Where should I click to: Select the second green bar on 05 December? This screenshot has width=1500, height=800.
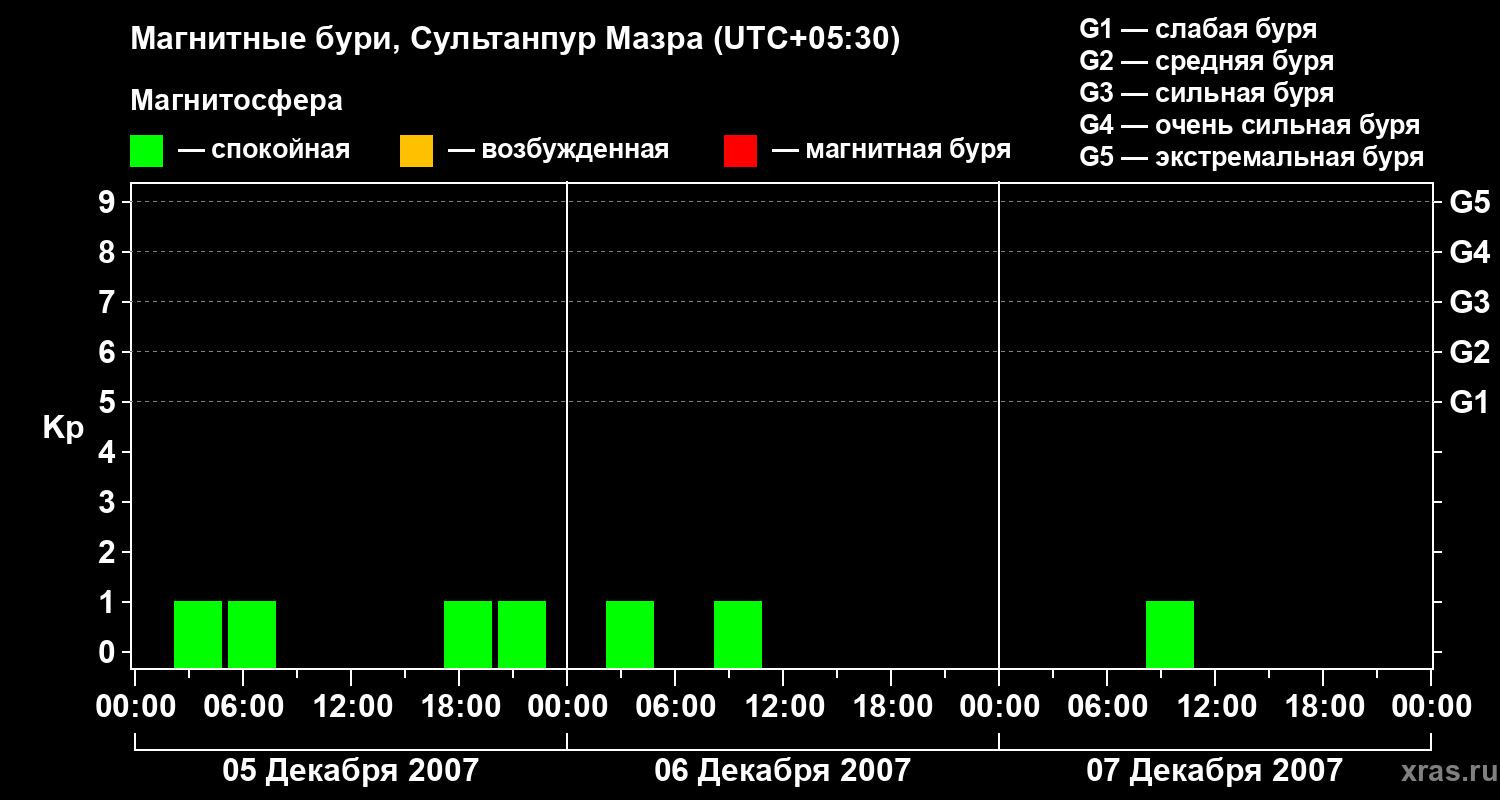[252, 634]
